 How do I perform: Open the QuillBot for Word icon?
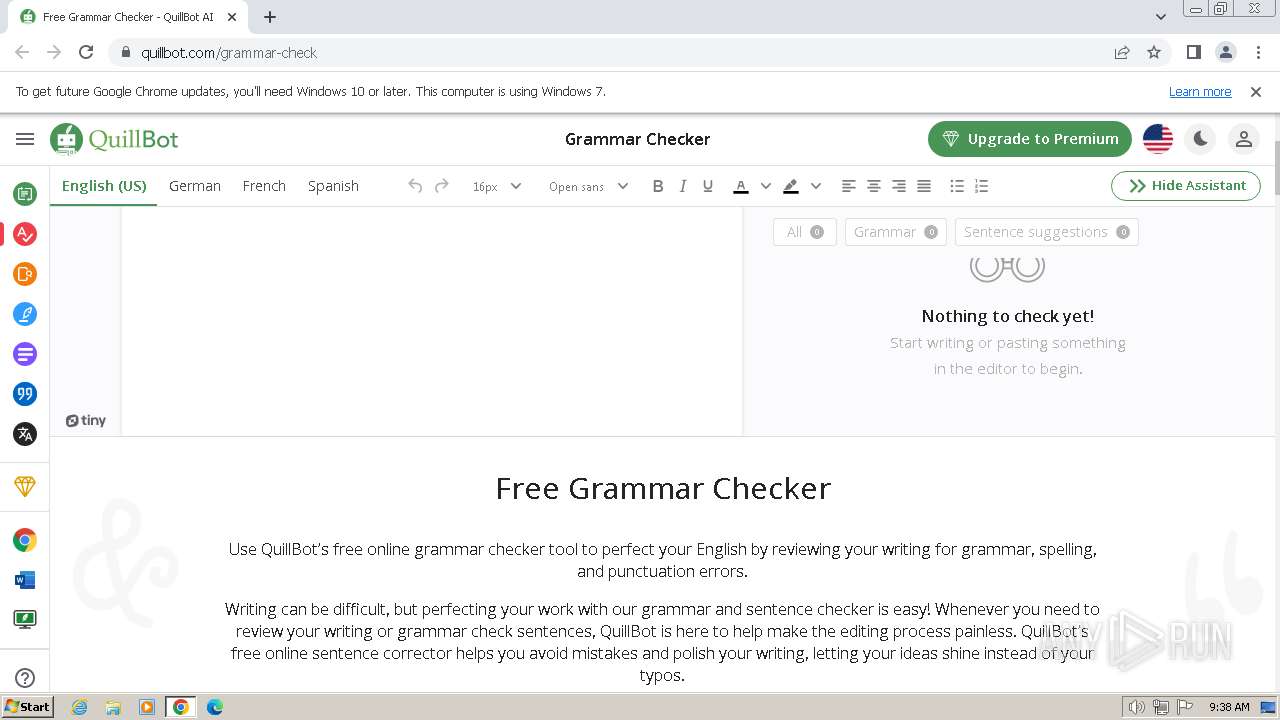[25, 580]
